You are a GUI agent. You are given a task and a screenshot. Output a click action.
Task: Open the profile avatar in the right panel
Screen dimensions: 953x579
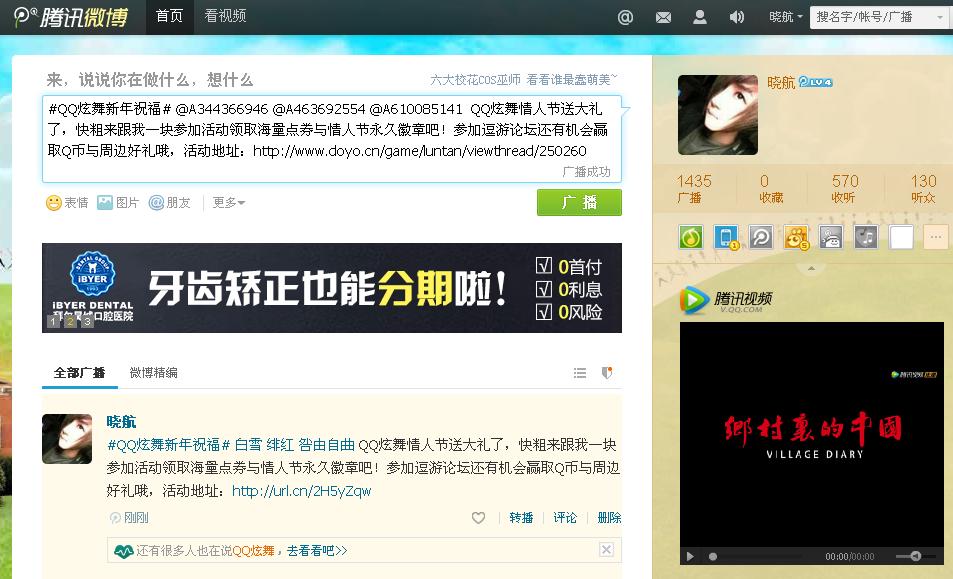[x=718, y=115]
